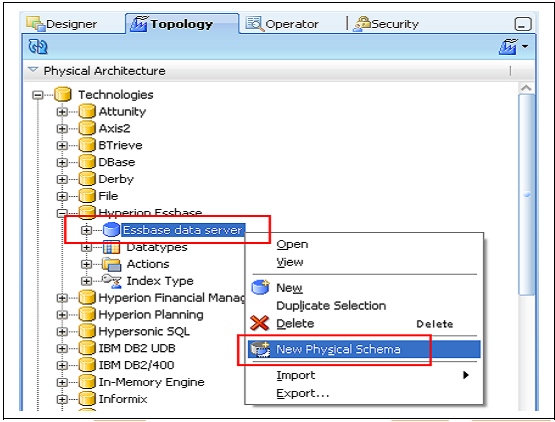Select New Physical Schema menu item
This screenshot has height=422, width=555.
364,349
